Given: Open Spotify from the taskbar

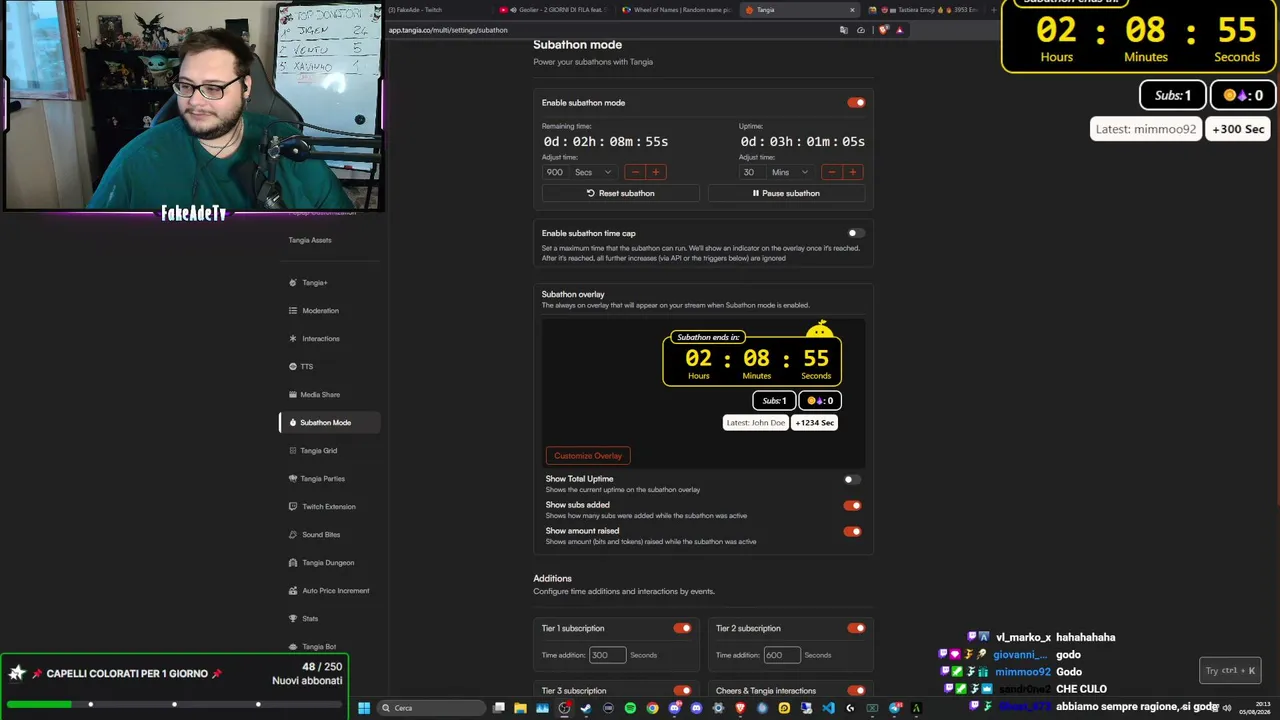Looking at the screenshot, I should 630,708.
